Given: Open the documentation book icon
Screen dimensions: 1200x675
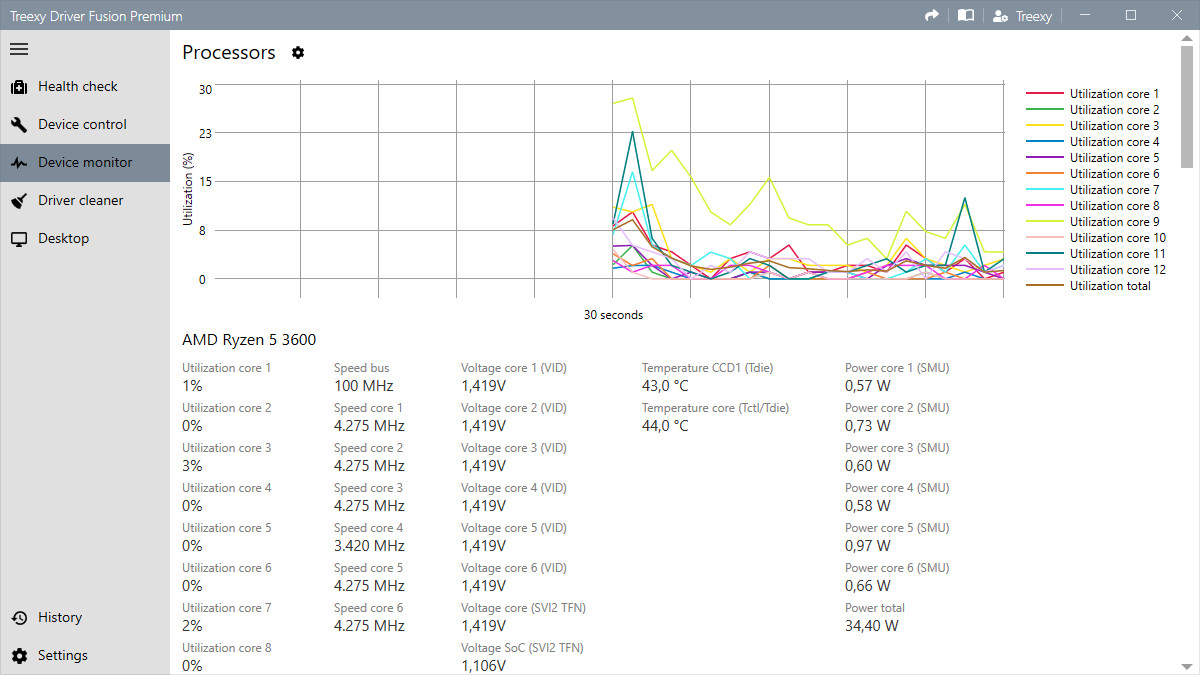Looking at the screenshot, I should point(965,16).
